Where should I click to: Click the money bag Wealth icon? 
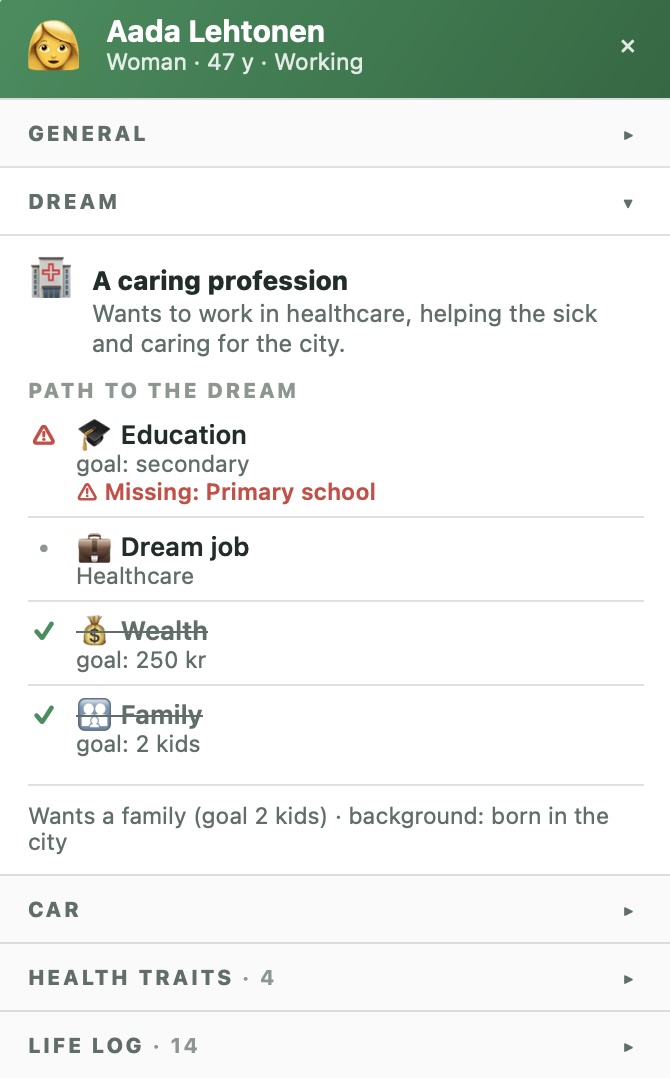94,631
